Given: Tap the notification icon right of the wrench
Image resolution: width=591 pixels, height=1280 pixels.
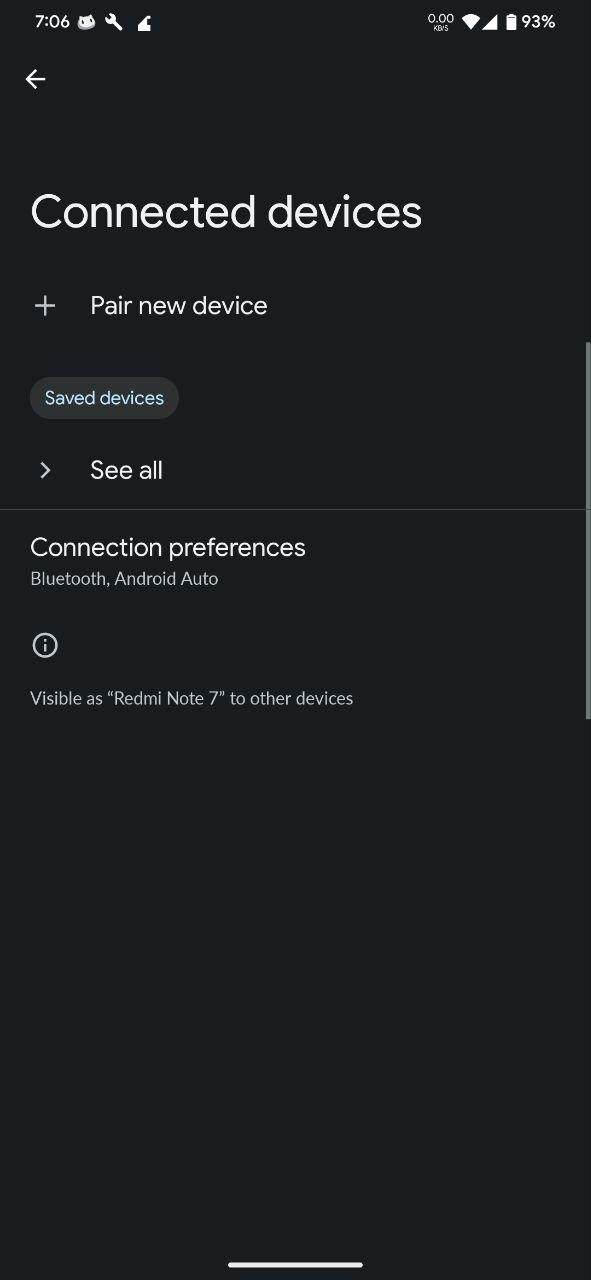Looking at the screenshot, I should 144,22.
